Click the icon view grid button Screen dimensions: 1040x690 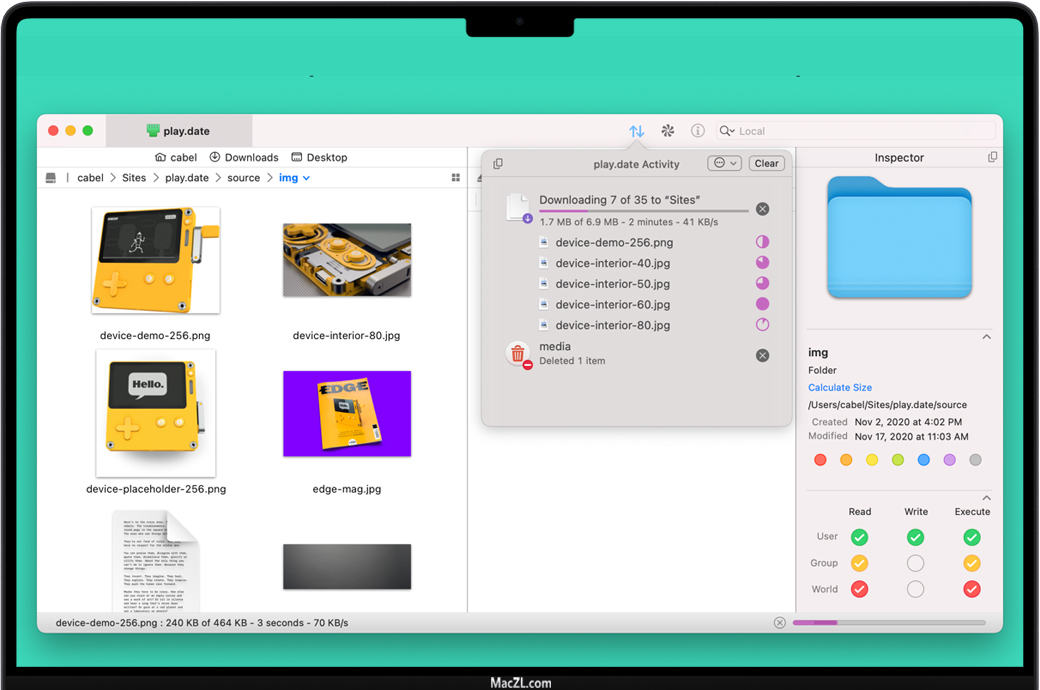coord(456,178)
